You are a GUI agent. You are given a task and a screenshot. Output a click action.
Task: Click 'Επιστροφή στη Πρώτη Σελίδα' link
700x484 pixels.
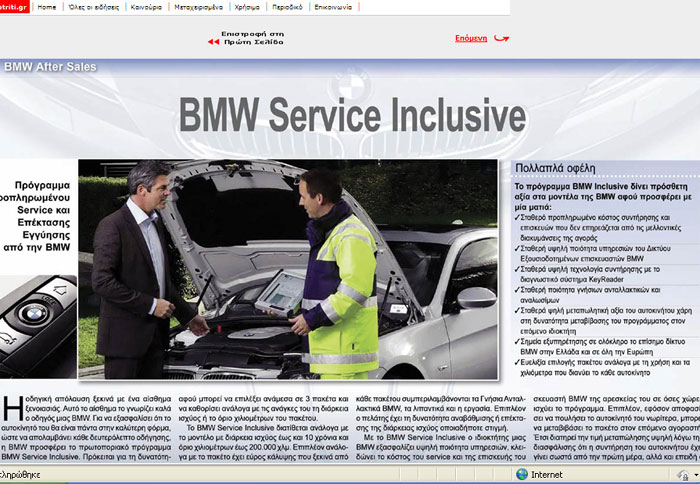253,38
